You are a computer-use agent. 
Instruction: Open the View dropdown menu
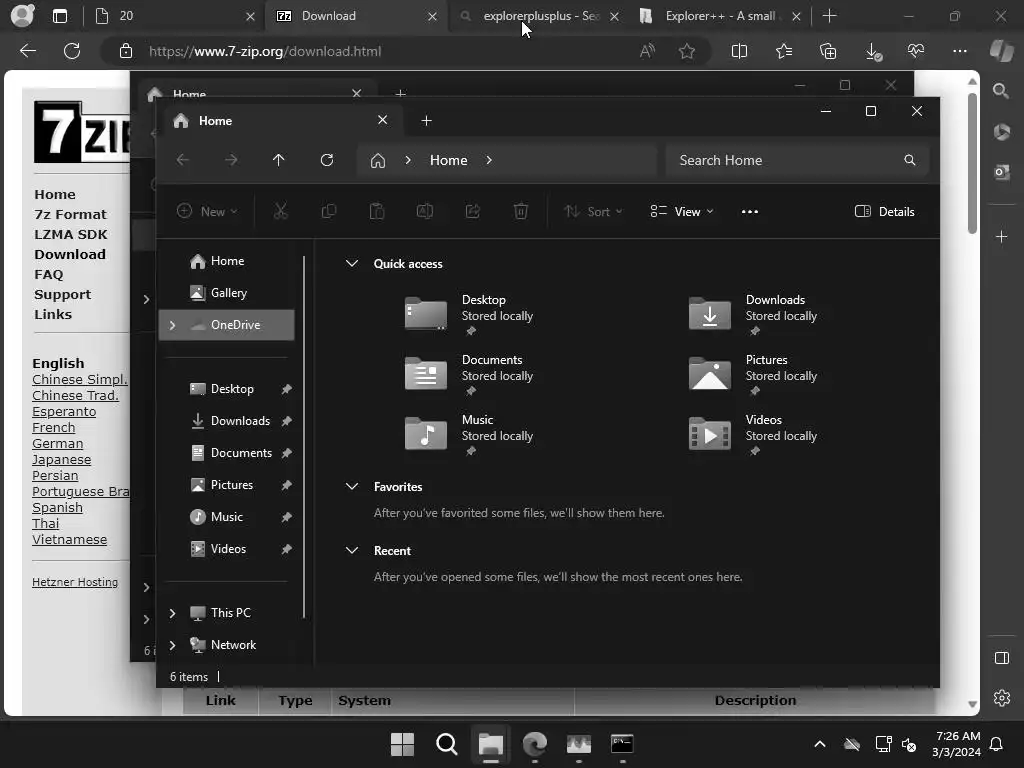(682, 212)
